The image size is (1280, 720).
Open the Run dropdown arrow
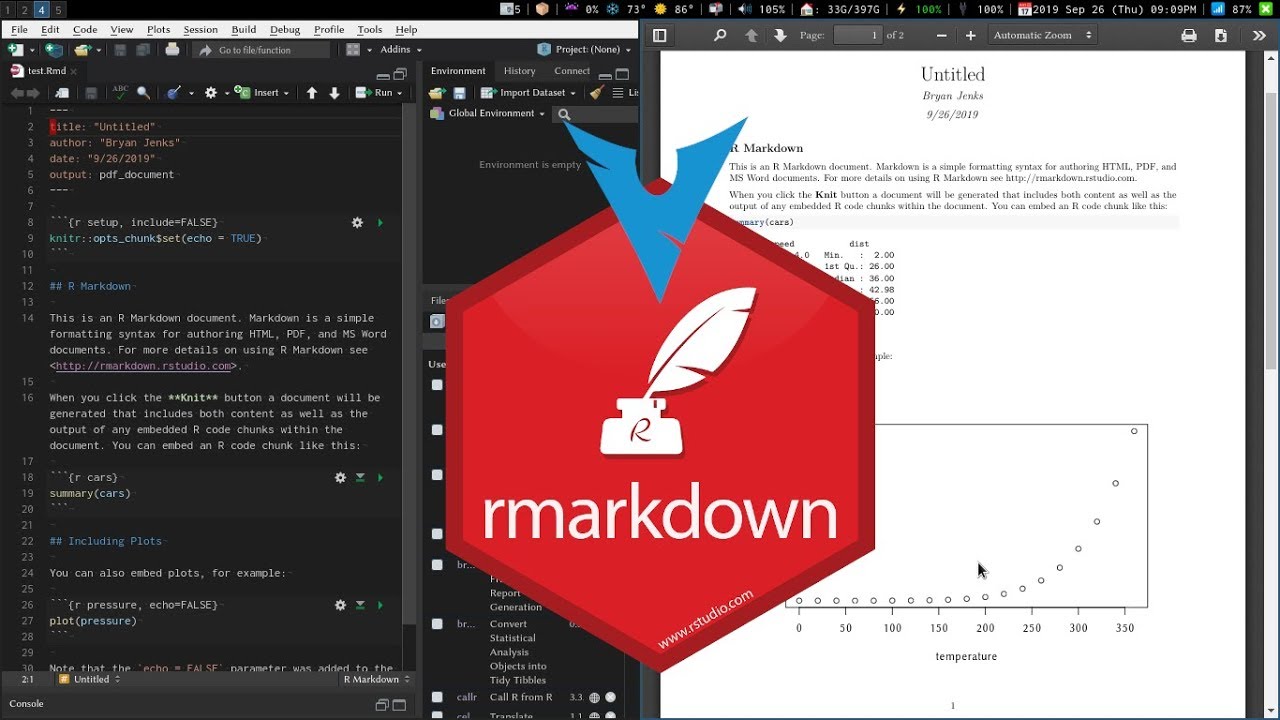click(x=398, y=93)
